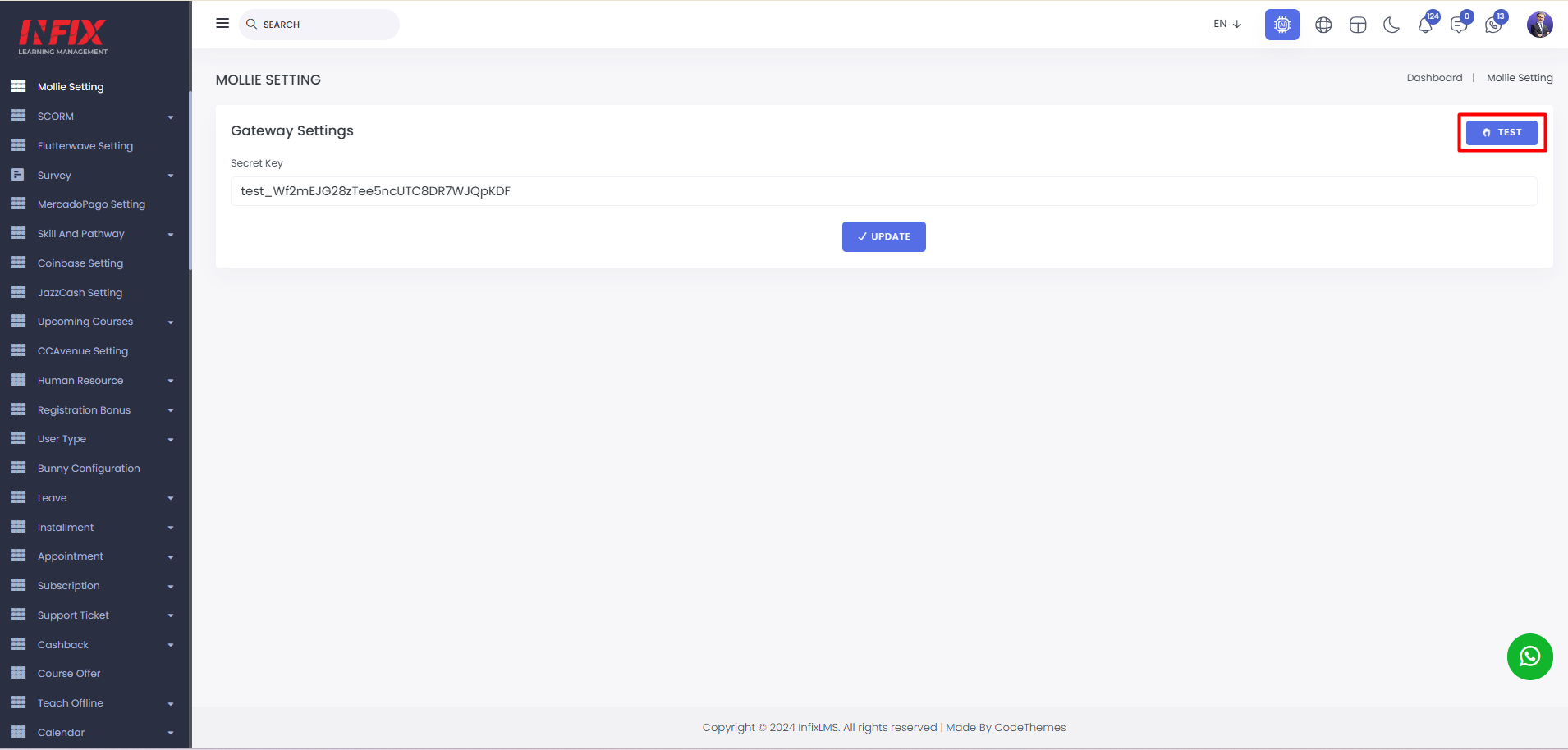The width and height of the screenshot is (1568, 750).
Task: Click the copyright footer text
Action: [884, 727]
